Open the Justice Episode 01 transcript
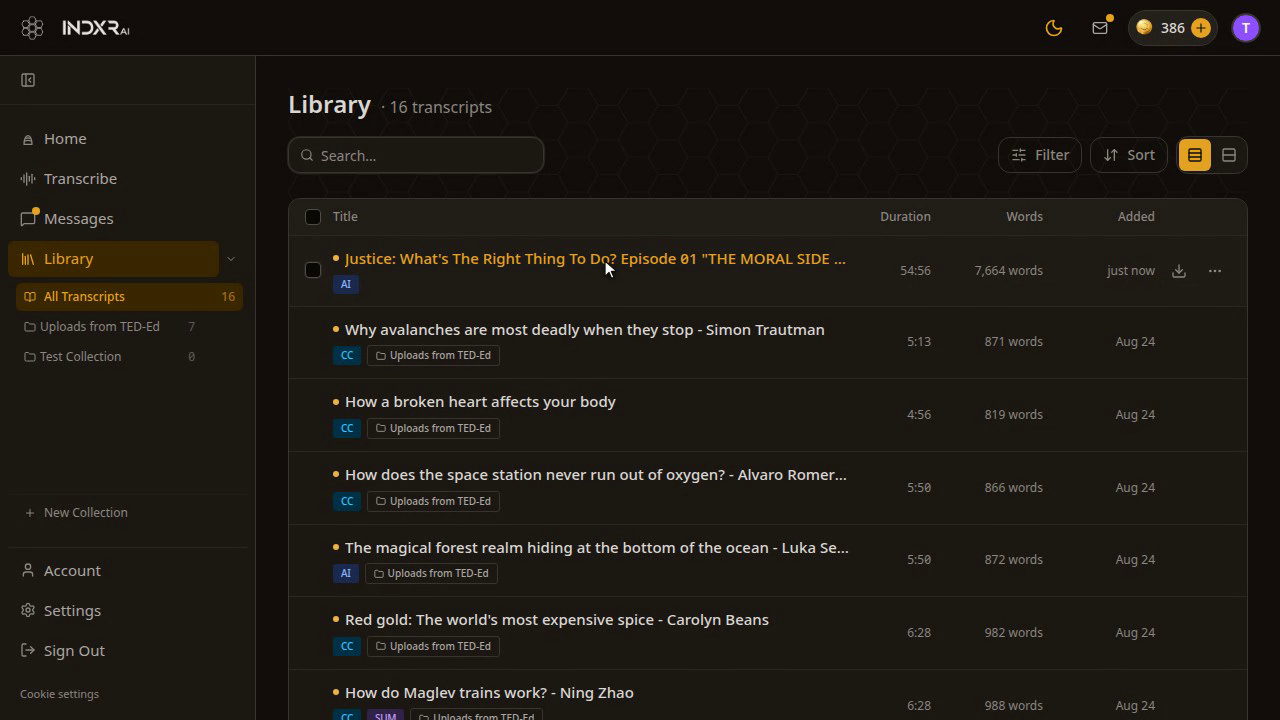 (595, 259)
